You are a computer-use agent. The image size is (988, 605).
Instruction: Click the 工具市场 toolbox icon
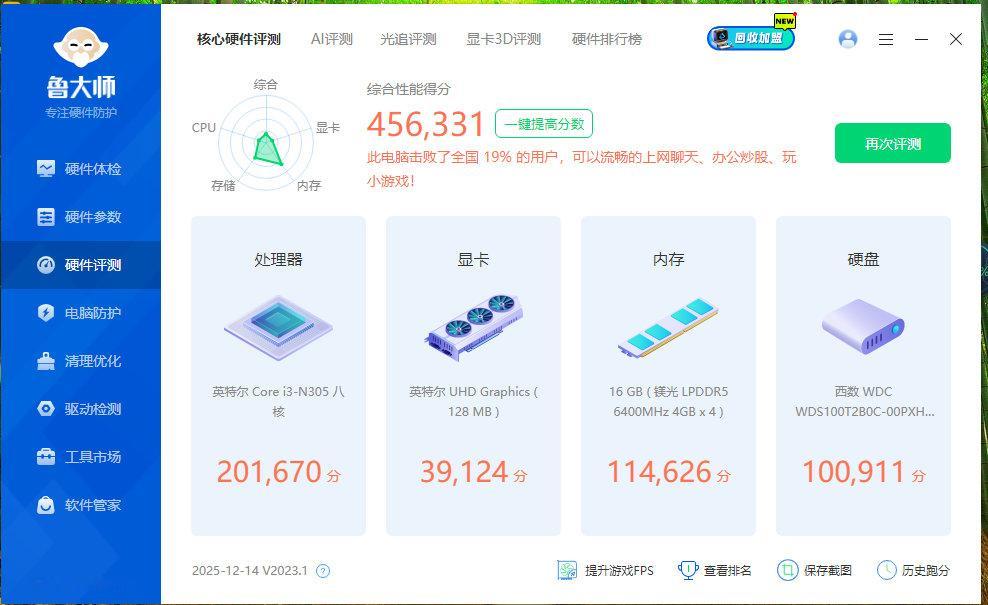(x=45, y=457)
